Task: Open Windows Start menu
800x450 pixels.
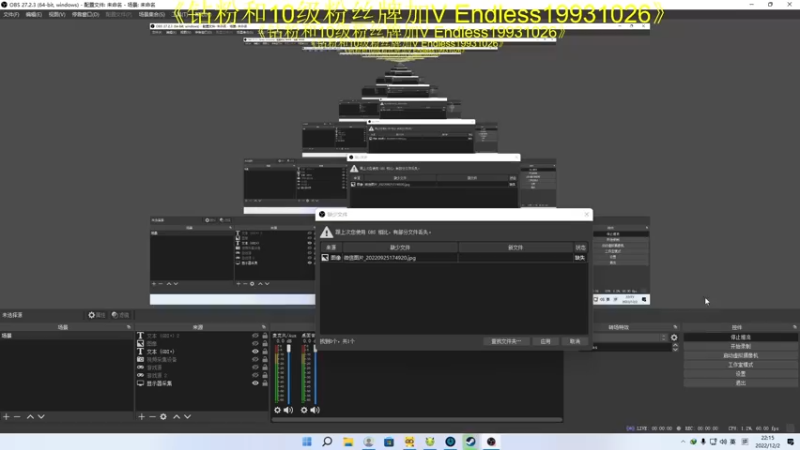Action: [307, 441]
